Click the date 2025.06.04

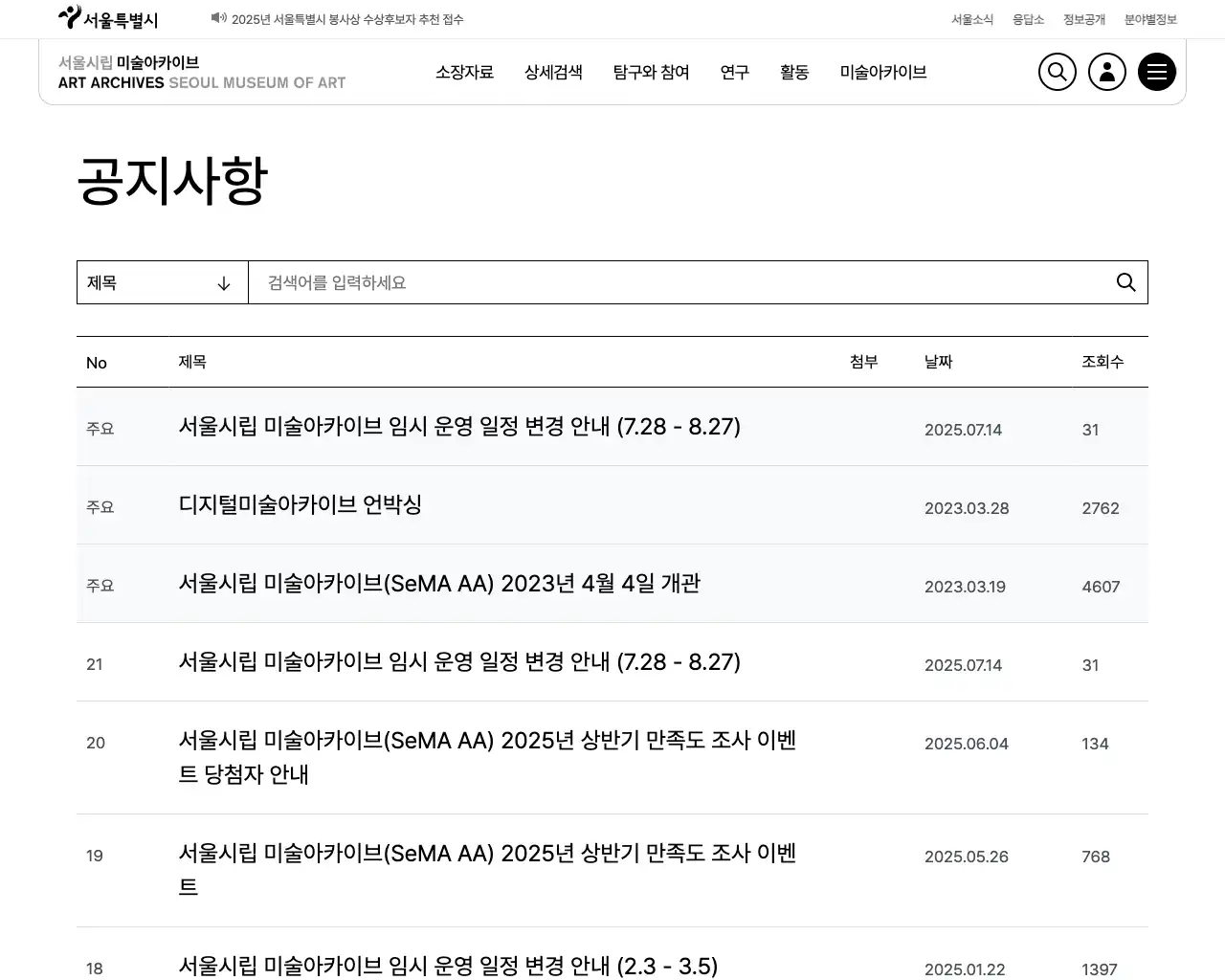pyautogui.click(x=967, y=744)
